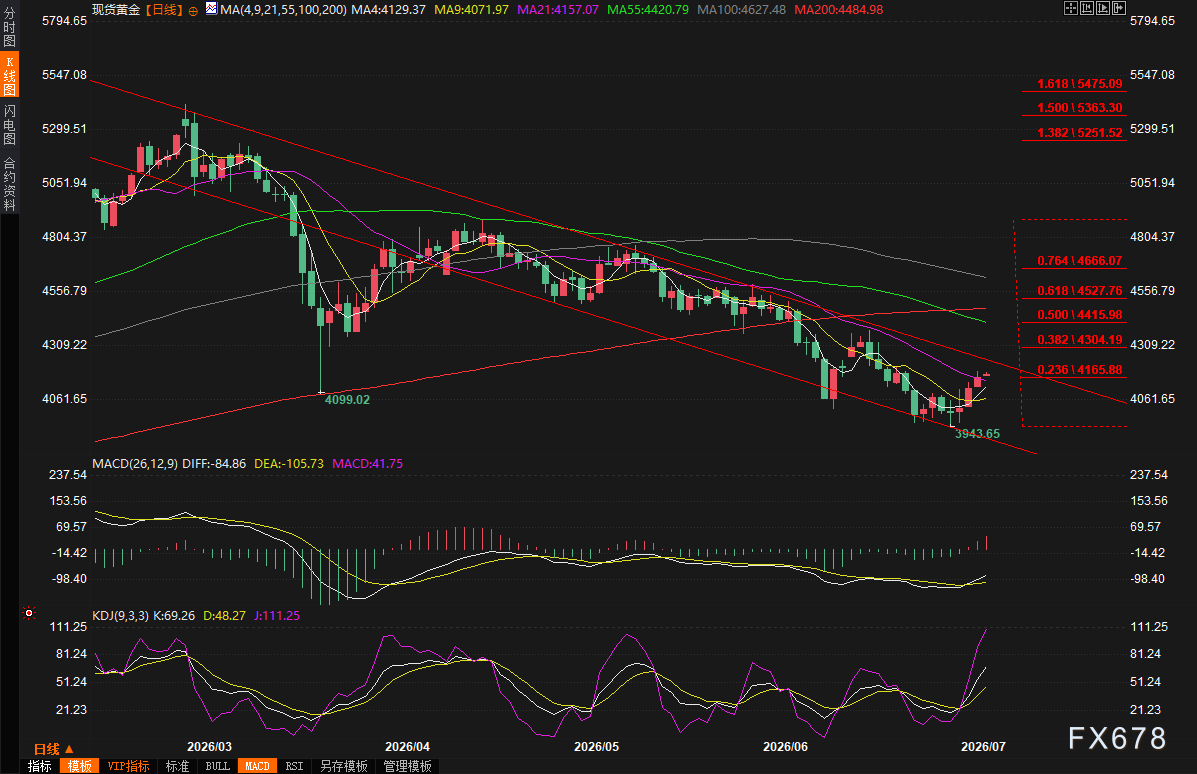Screen dimensions: 1197x774
Task: Click the MA4:4129.37 value
Action: click(389, 10)
